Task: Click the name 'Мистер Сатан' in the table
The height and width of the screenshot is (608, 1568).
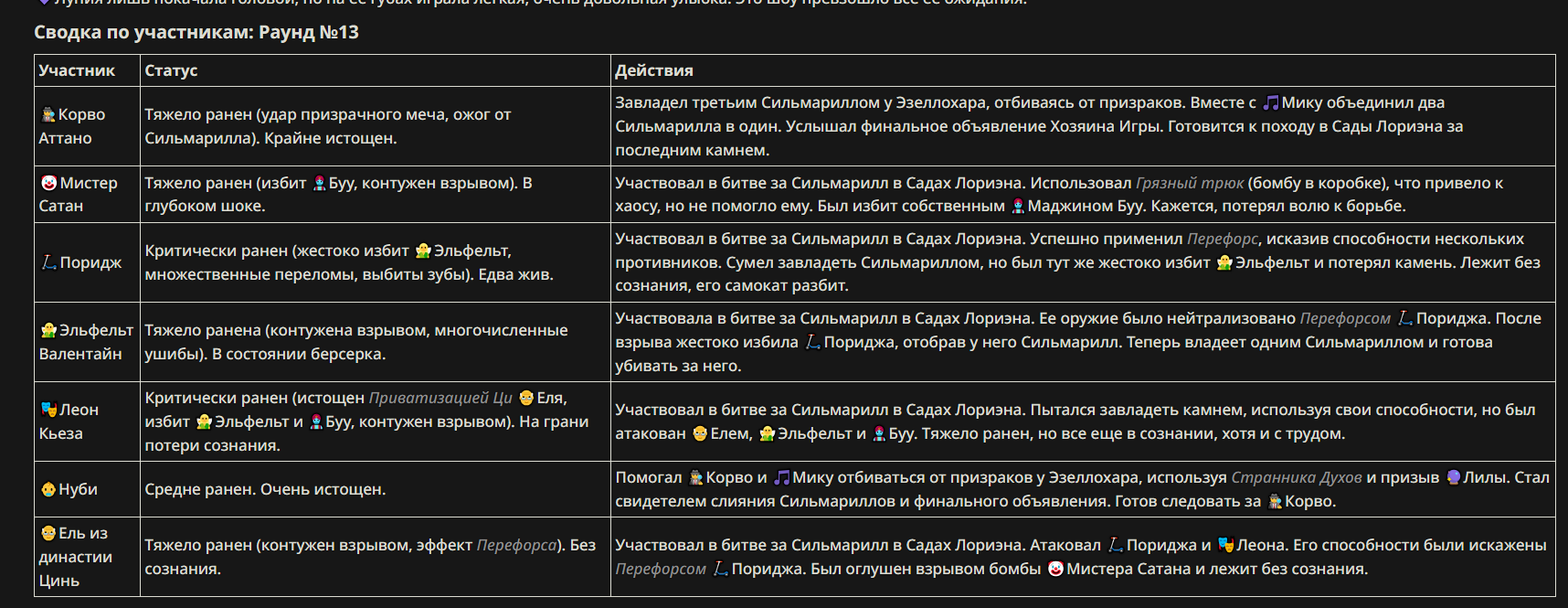Action: click(x=79, y=194)
